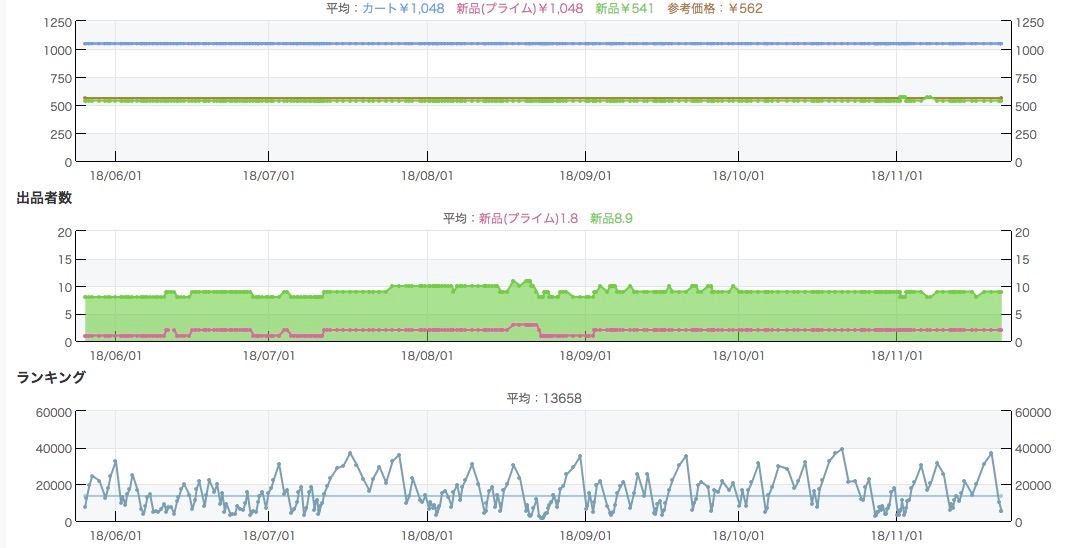
Task: Select the 出品者数 section heading
Action: [x=44, y=197]
